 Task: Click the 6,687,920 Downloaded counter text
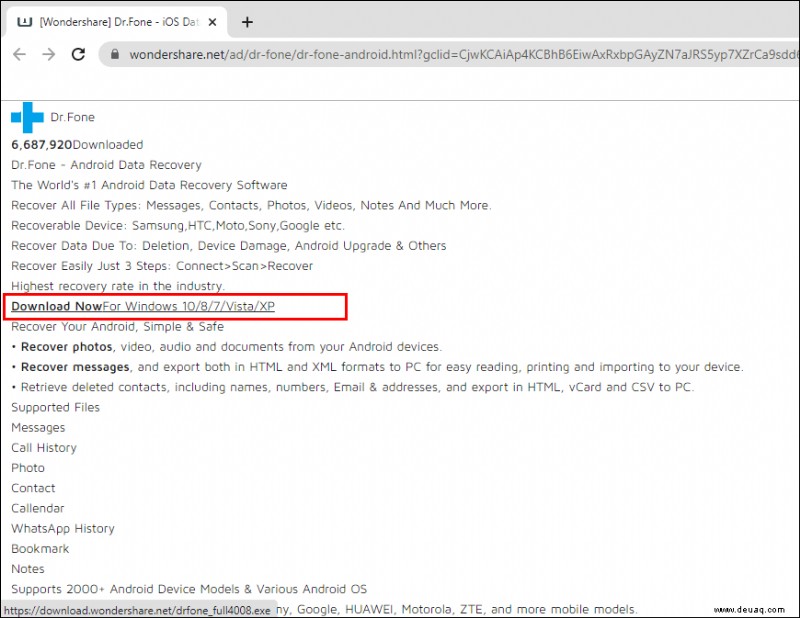tap(77, 145)
